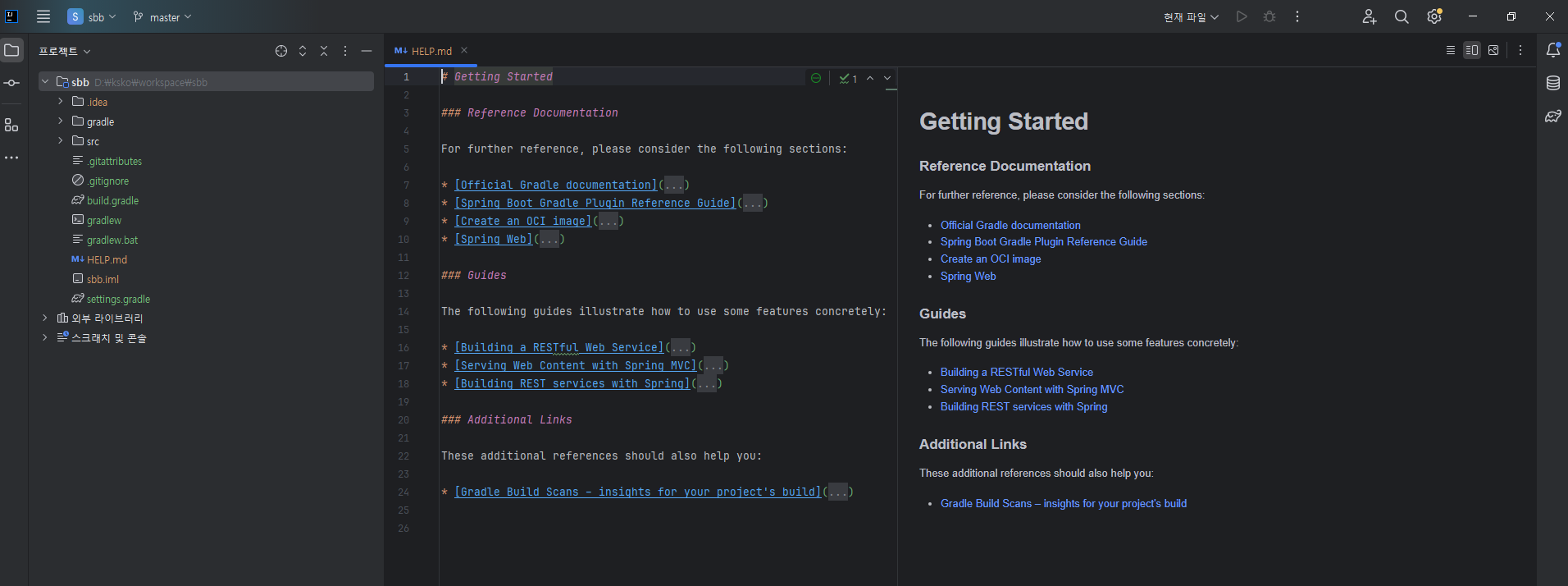Viewport: 1568px width, 586px height.
Task: Click the Debug bug icon
Action: coord(1269,16)
